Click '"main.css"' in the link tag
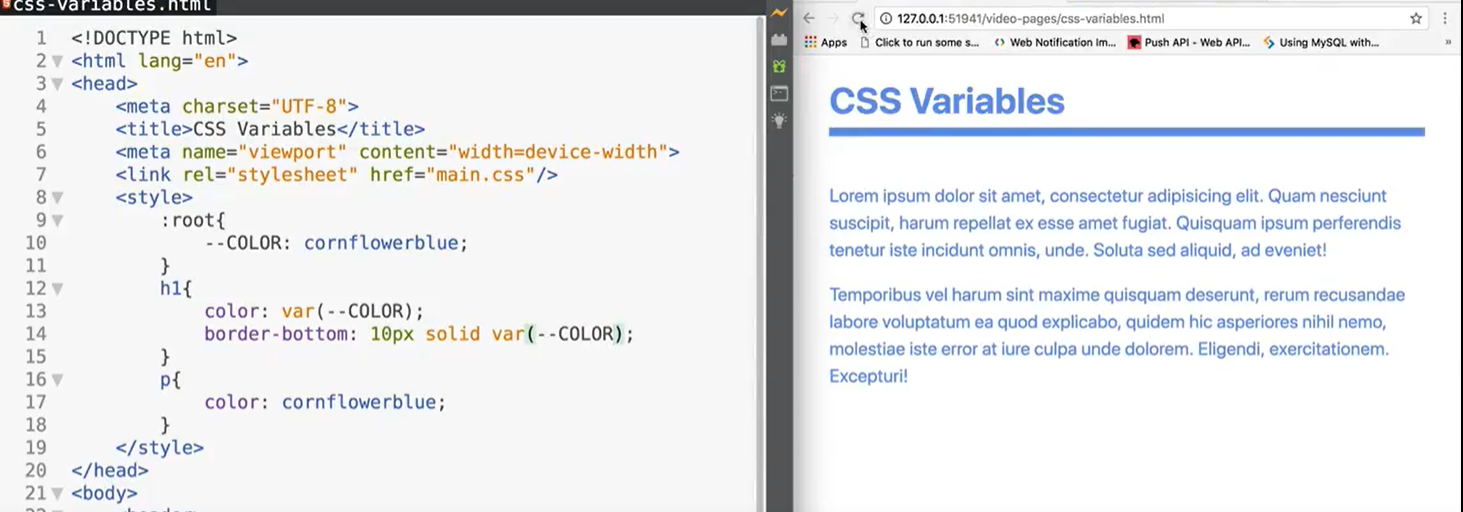 tap(481, 175)
